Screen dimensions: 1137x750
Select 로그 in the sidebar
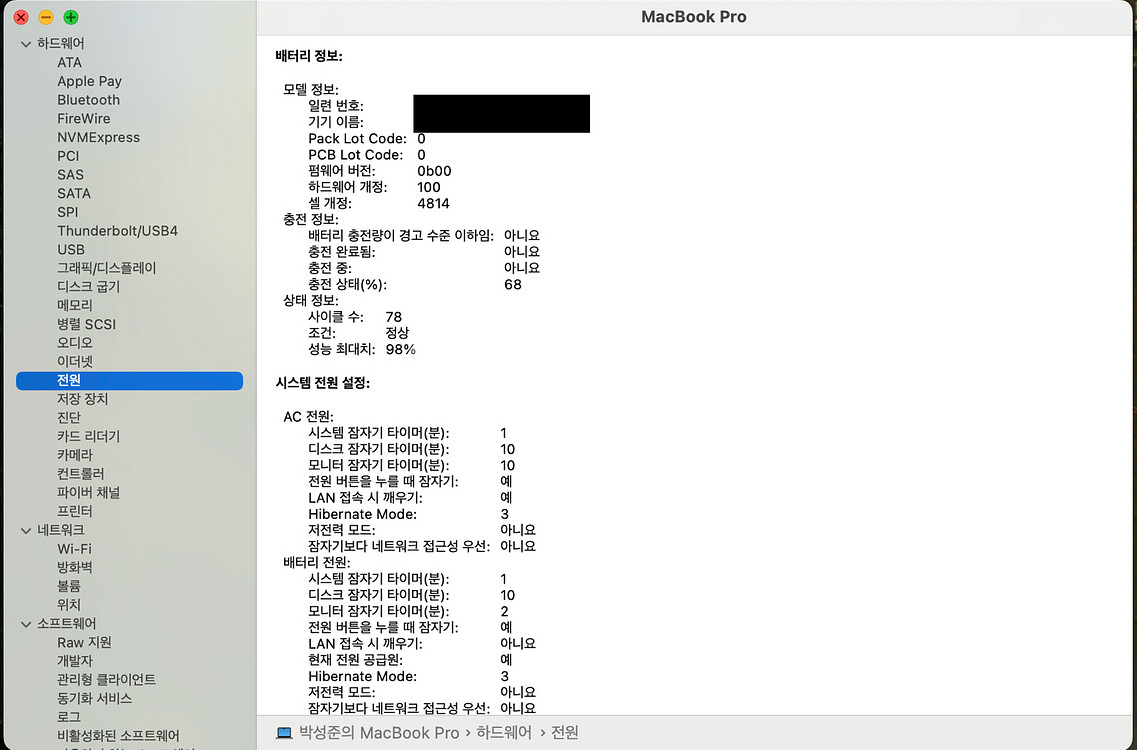pos(69,717)
